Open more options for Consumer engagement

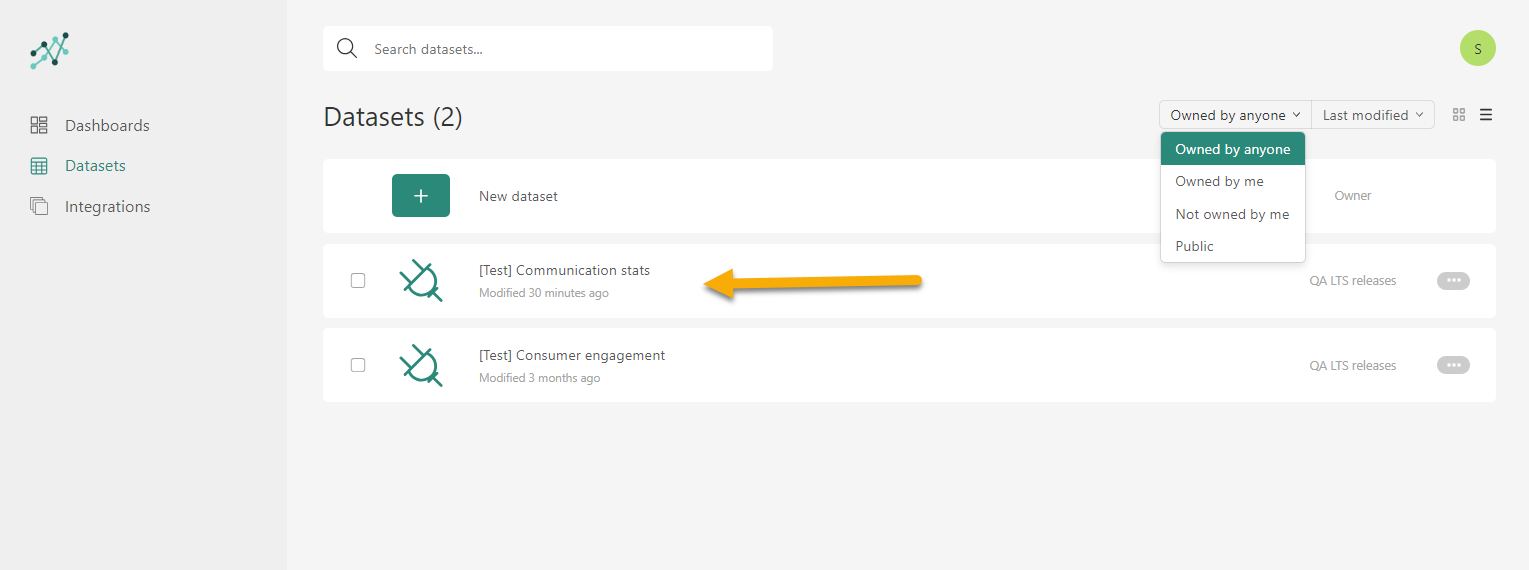click(1453, 365)
